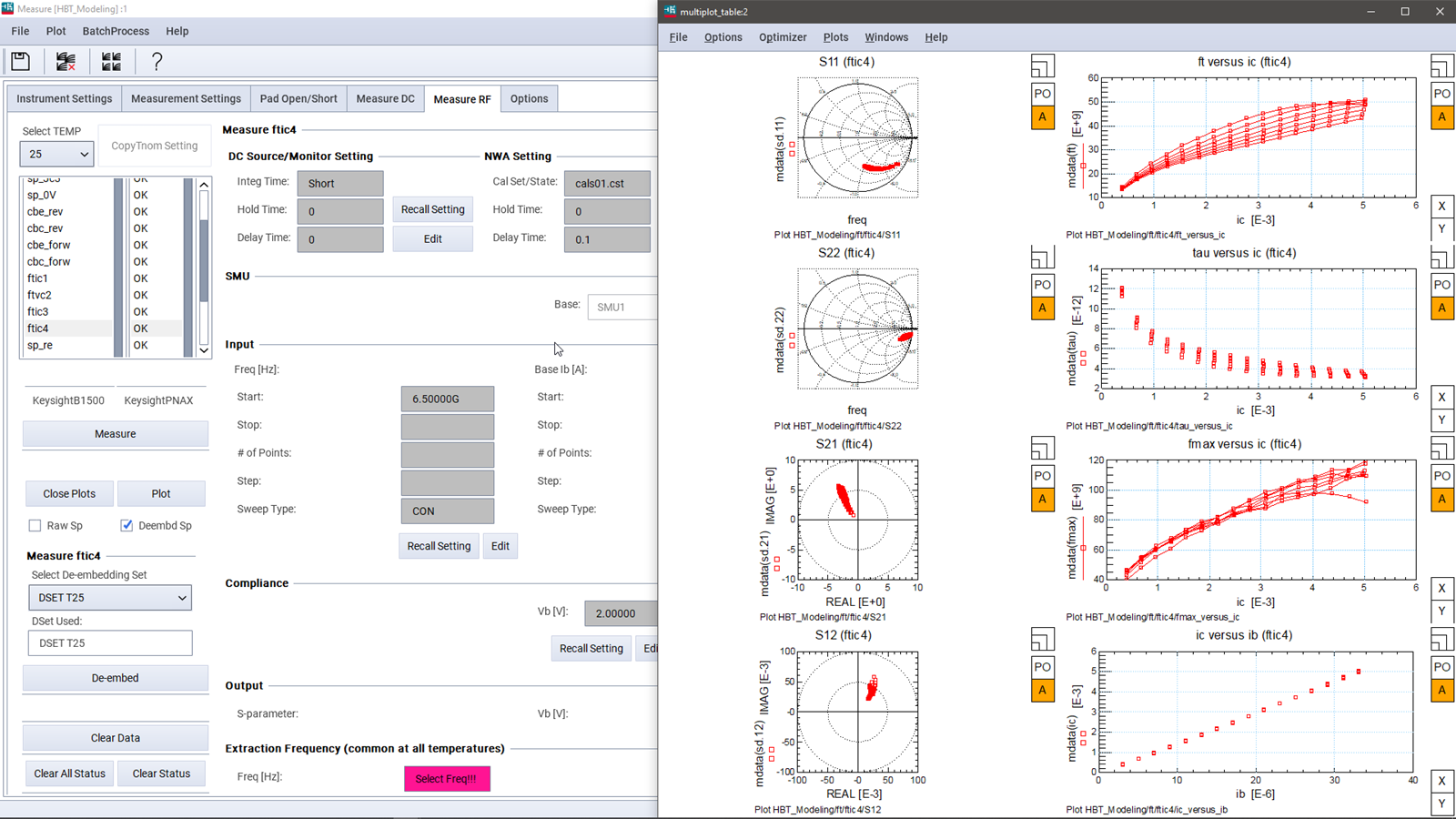This screenshot has height=819, width=1456.
Task: Click the open-plot-windows toolbar icon
Action: click(110, 61)
